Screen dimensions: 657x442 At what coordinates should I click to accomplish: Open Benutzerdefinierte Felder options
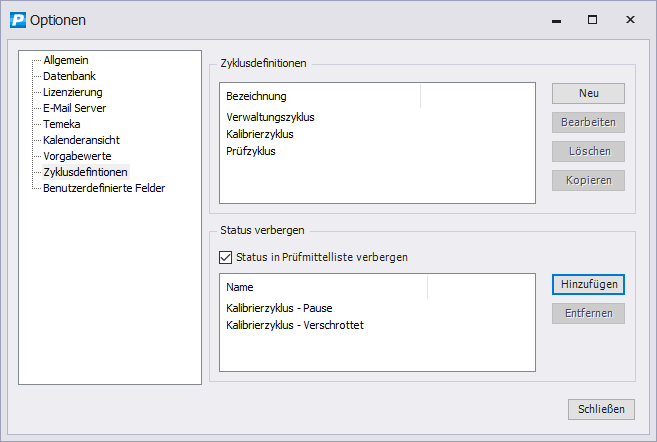(x=104, y=188)
